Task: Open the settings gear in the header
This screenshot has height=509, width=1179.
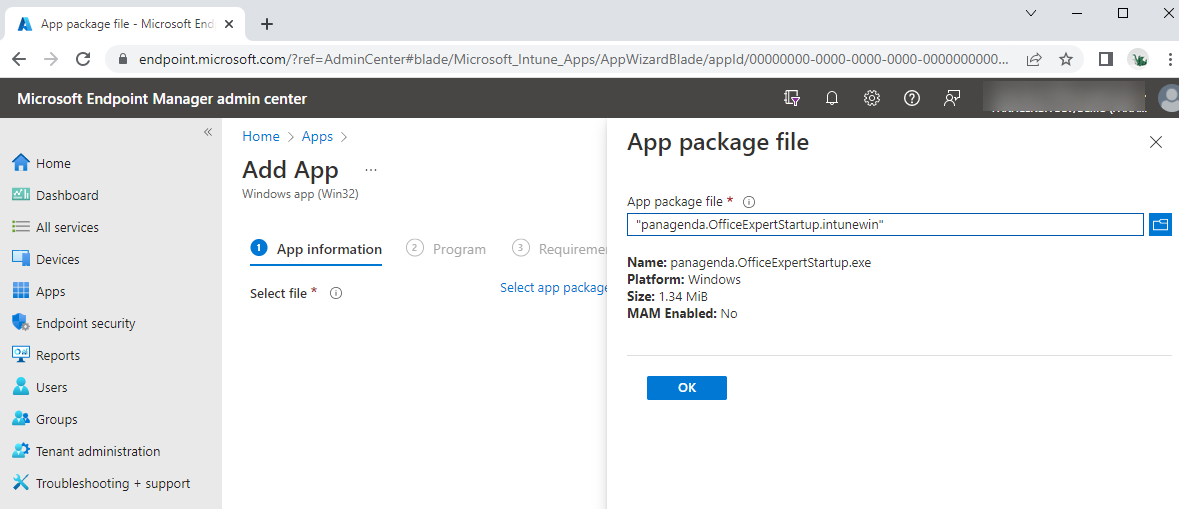Action: click(872, 98)
